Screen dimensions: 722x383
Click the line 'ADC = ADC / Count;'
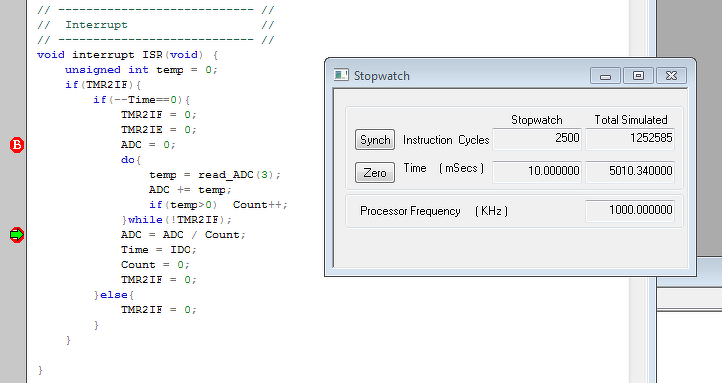(x=183, y=235)
